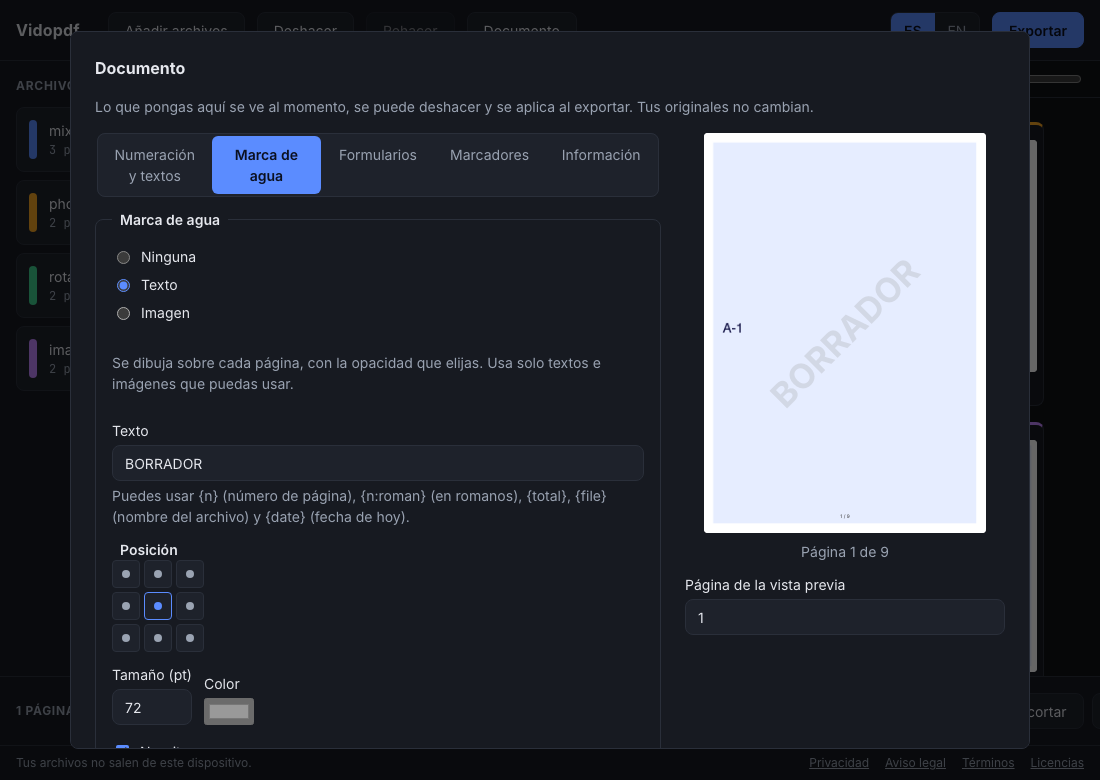Open the Términos footer link

988,762
